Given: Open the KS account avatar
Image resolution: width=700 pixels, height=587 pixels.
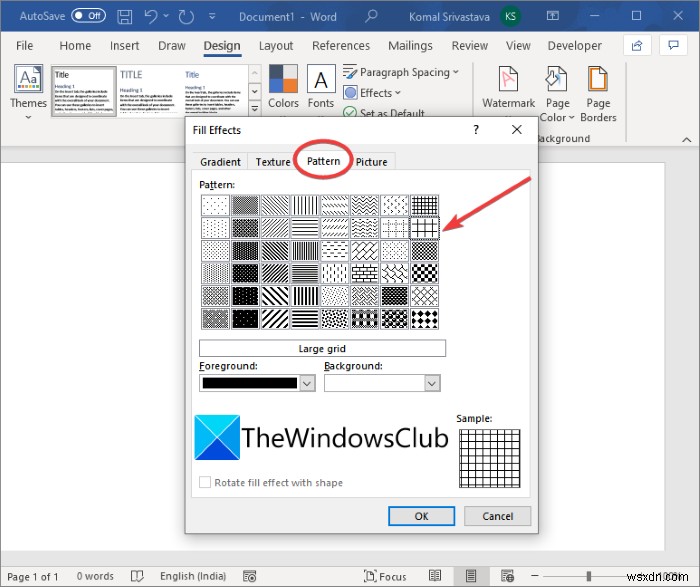Looking at the screenshot, I should [510, 17].
